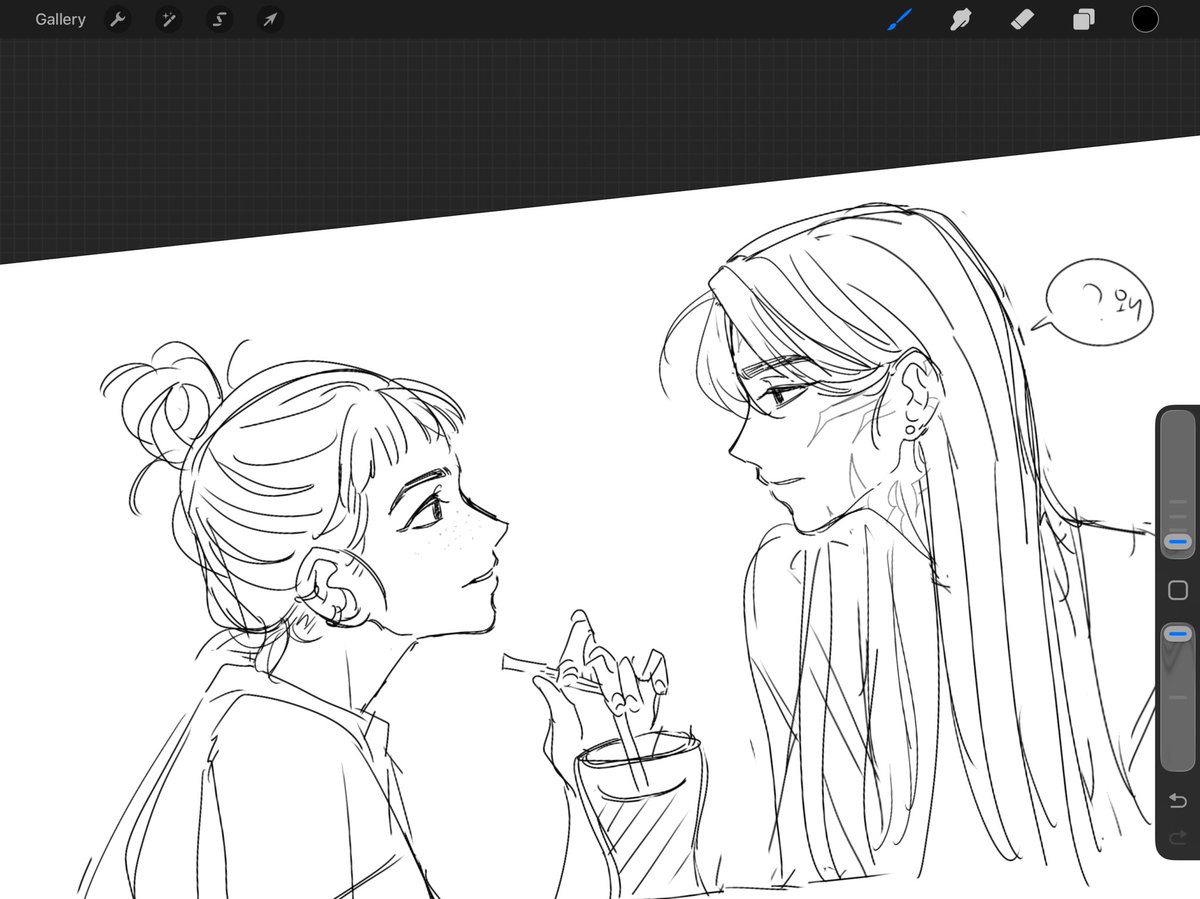Open the Layers panel
This screenshot has height=899, width=1200.
click(1084, 19)
